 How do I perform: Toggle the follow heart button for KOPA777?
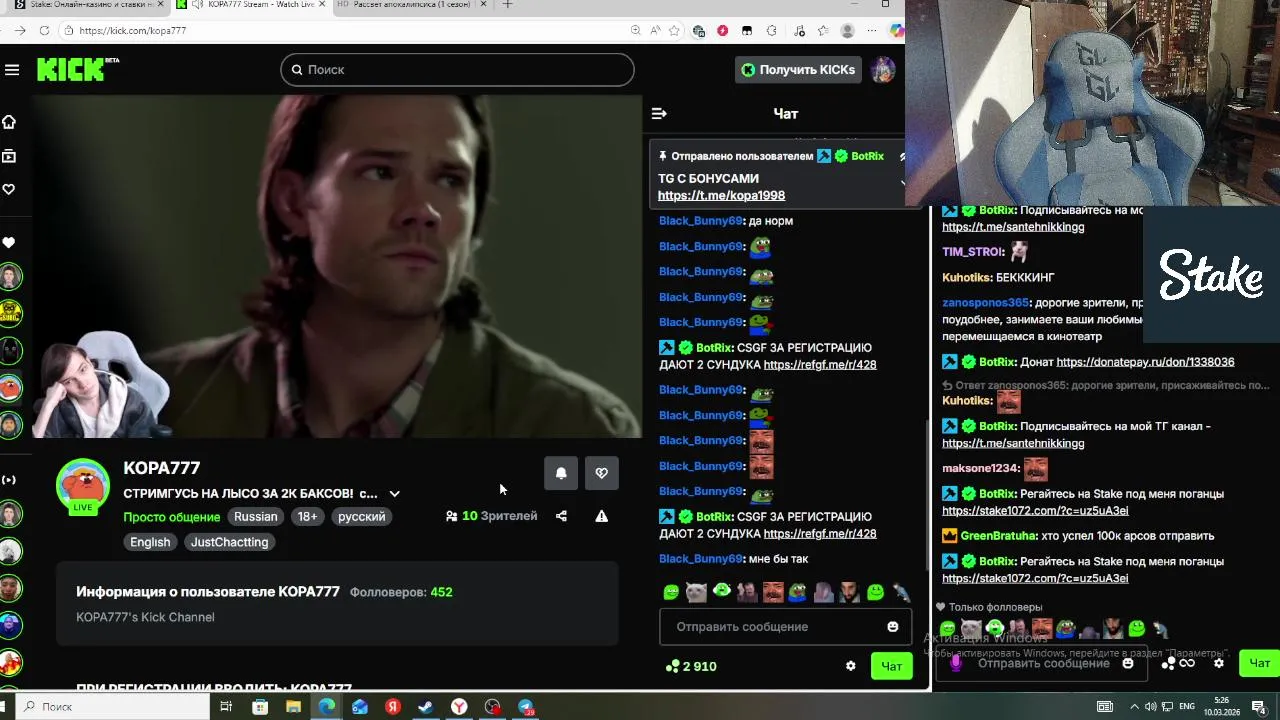click(601, 473)
